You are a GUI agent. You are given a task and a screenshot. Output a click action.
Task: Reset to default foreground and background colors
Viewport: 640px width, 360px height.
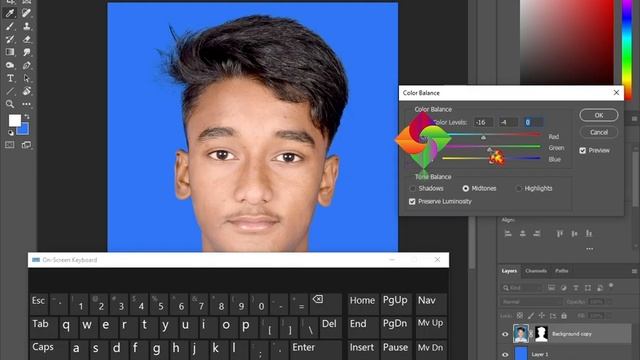(11, 133)
